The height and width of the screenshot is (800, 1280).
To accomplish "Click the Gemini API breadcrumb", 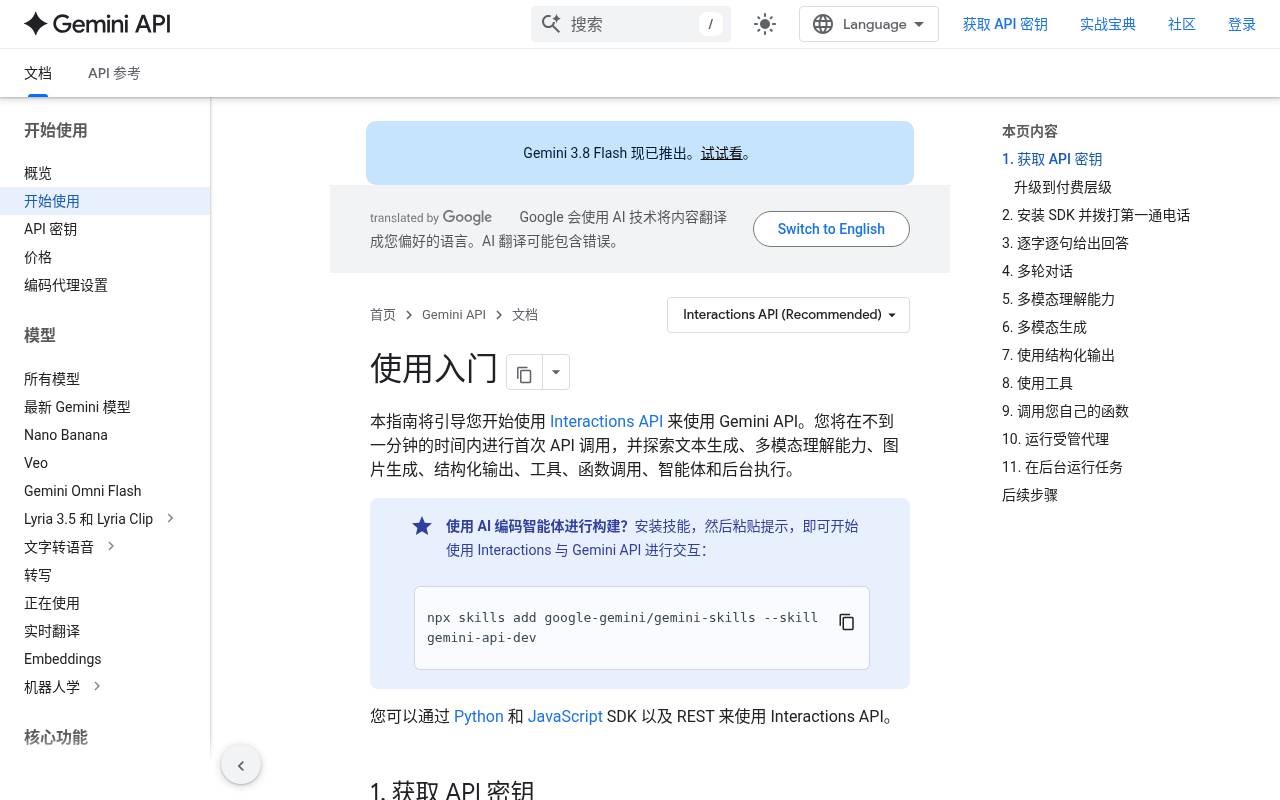I will pyautogui.click(x=454, y=315).
